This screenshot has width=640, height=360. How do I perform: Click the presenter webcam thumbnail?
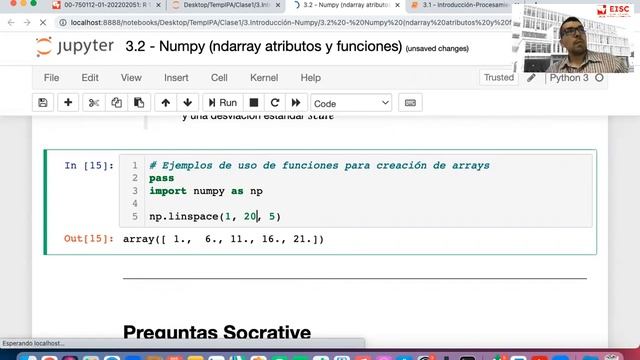[x=573, y=39]
